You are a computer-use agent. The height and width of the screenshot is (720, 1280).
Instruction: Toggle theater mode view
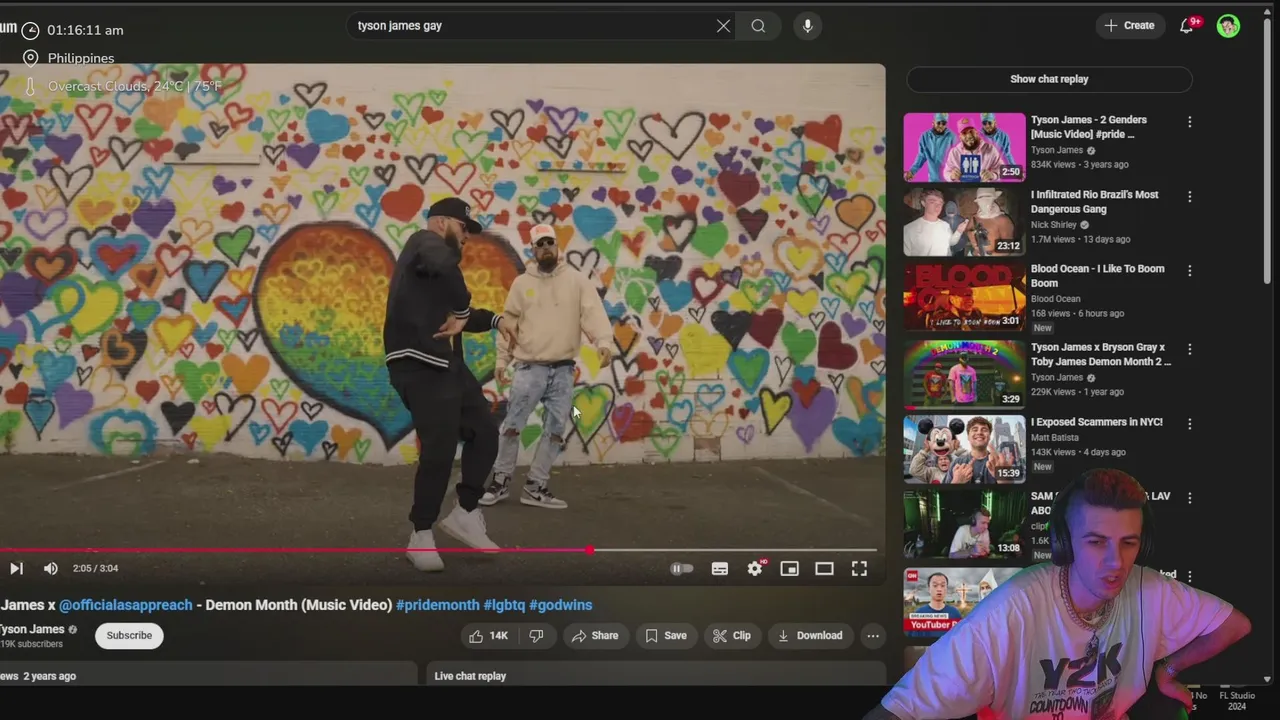[824, 568]
